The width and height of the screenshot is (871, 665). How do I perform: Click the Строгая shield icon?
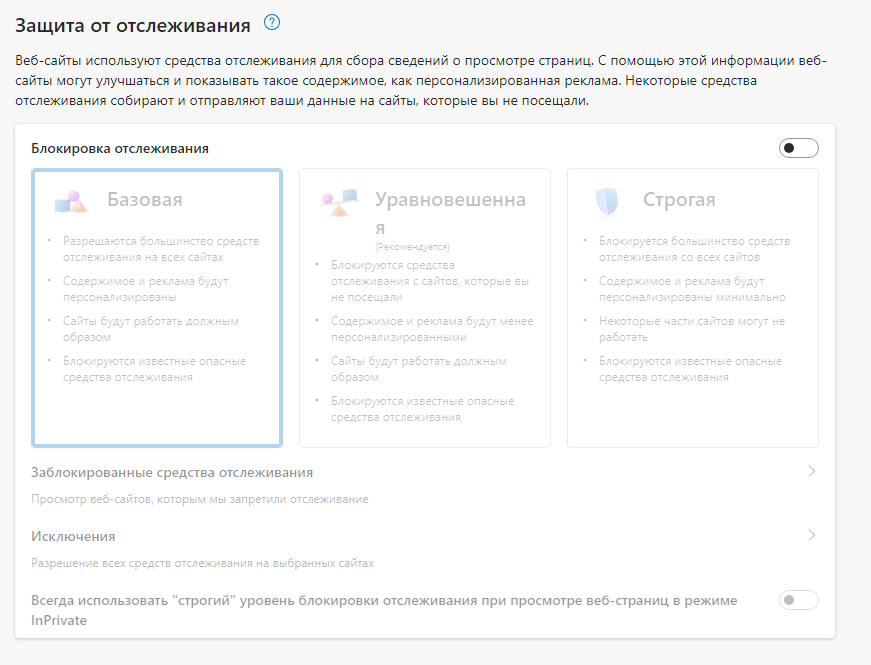pyautogui.click(x=606, y=201)
